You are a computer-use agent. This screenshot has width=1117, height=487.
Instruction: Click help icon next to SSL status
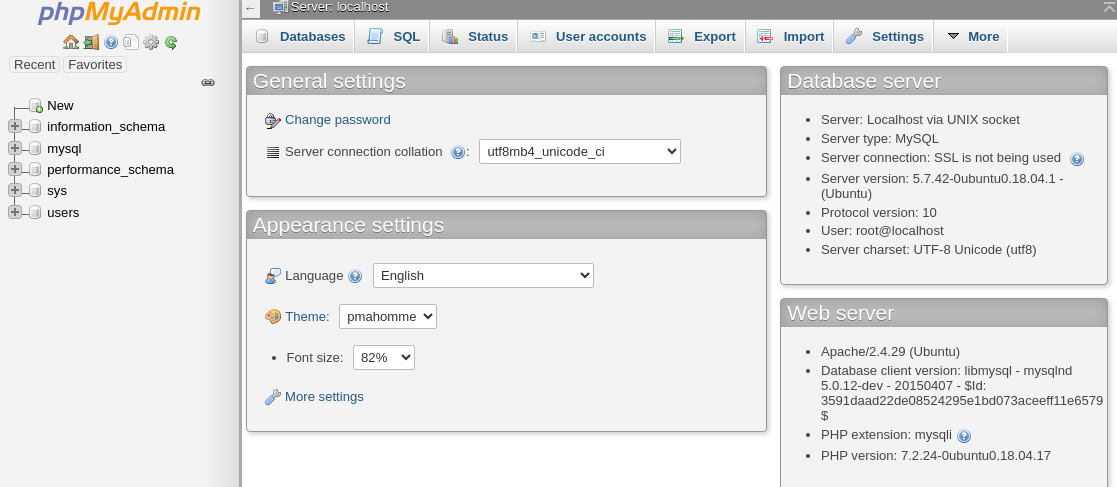[1077, 159]
